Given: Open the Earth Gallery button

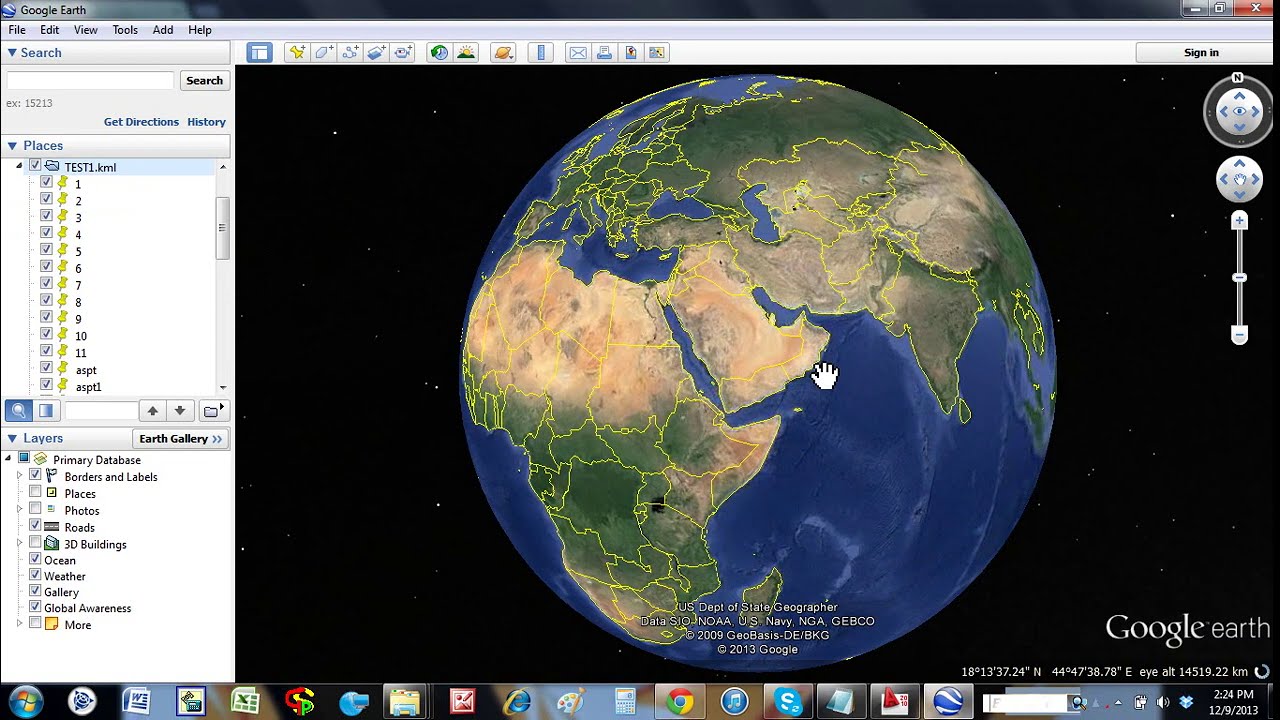Looking at the screenshot, I should [x=180, y=439].
